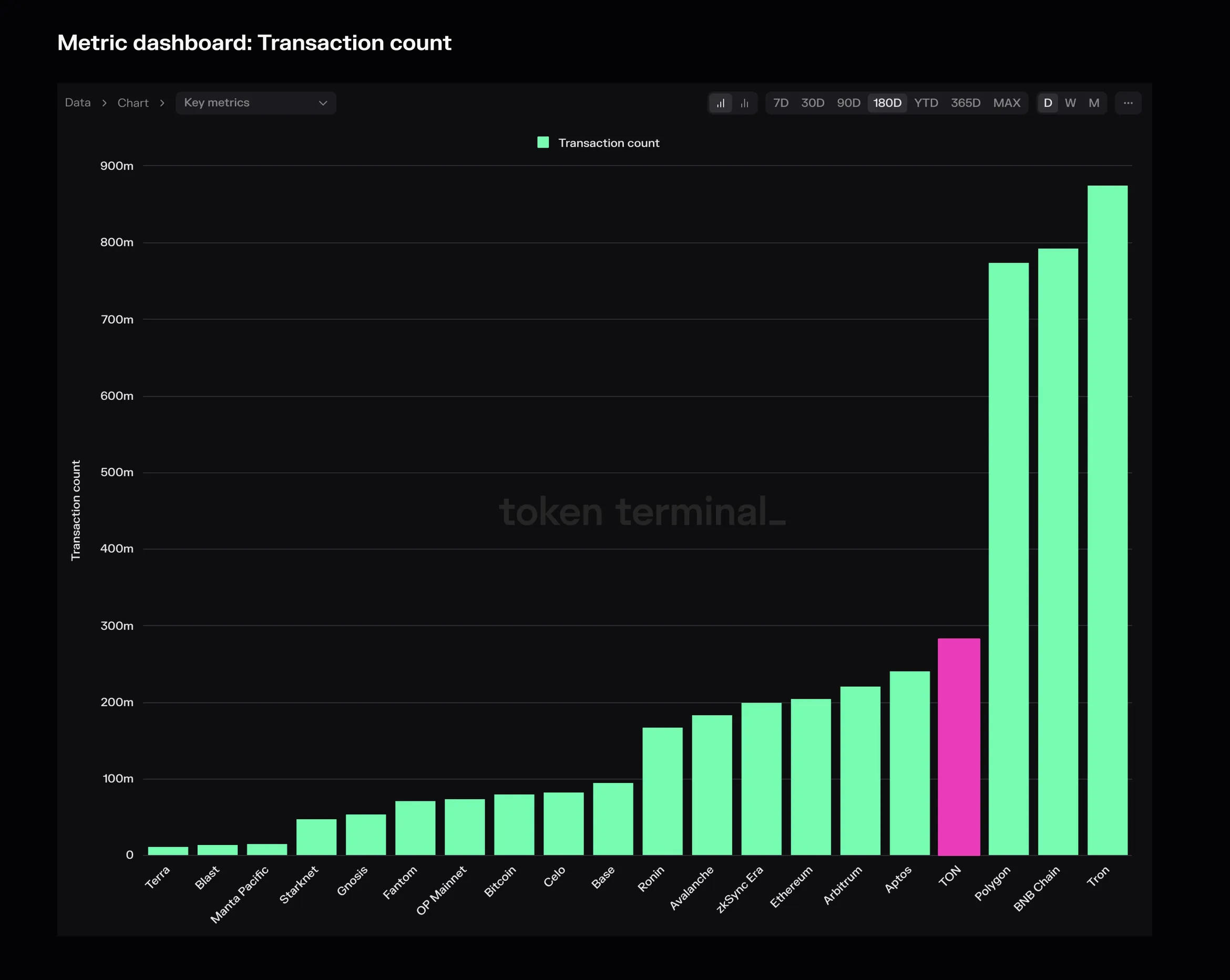Click the Ronin bar

coord(662,791)
